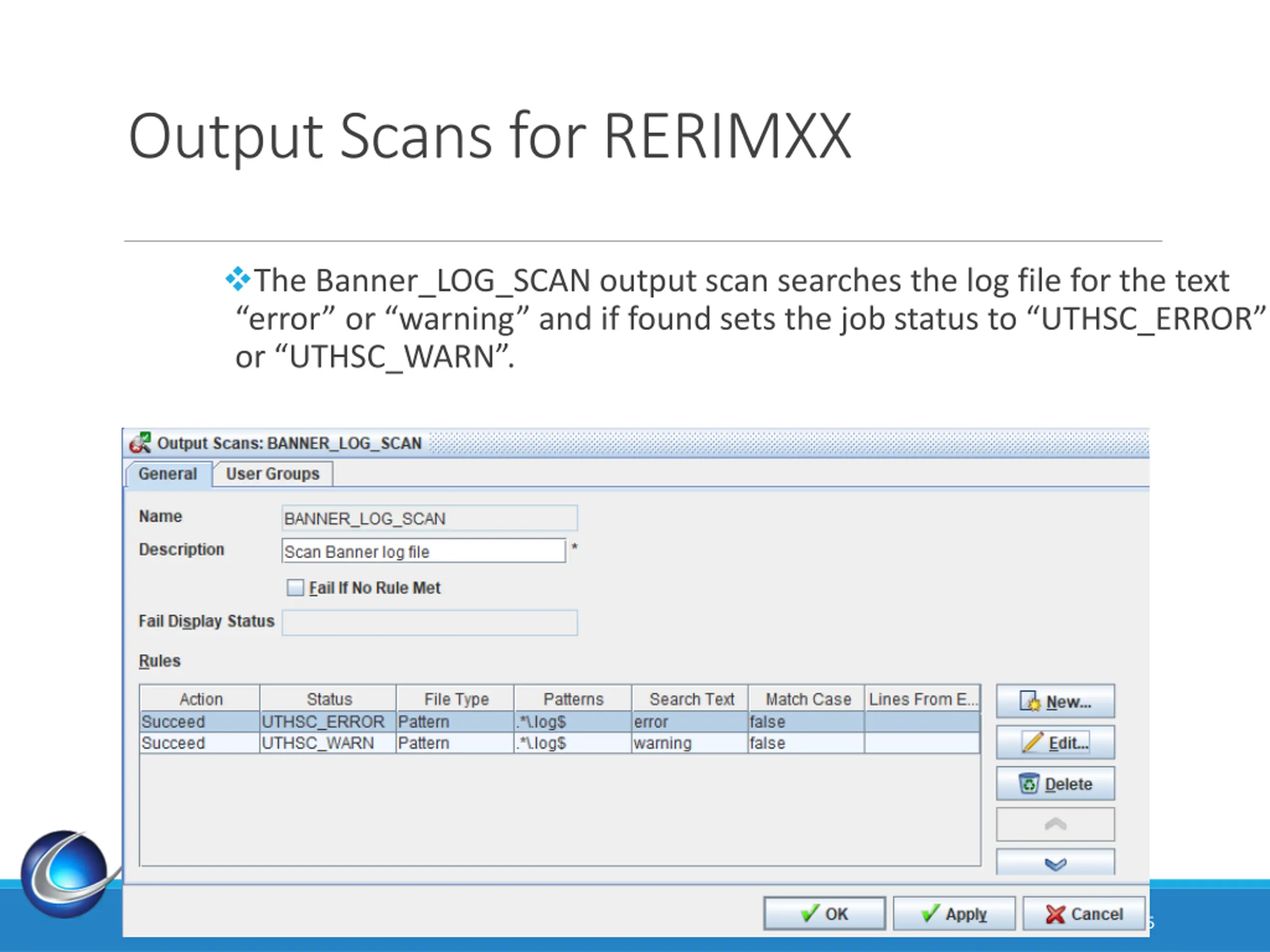1270x952 pixels.
Task: Click the File Type column header
Action: point(456,699)
